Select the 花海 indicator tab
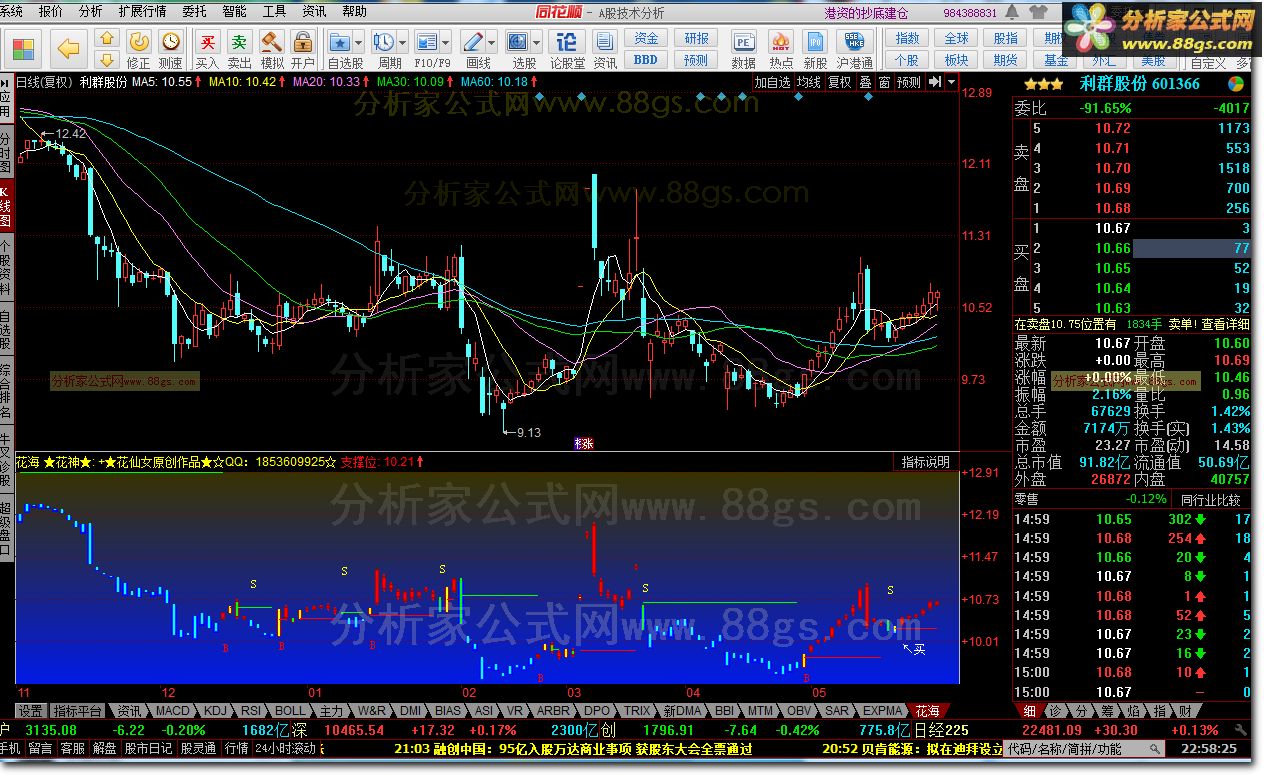 (928, 711)
